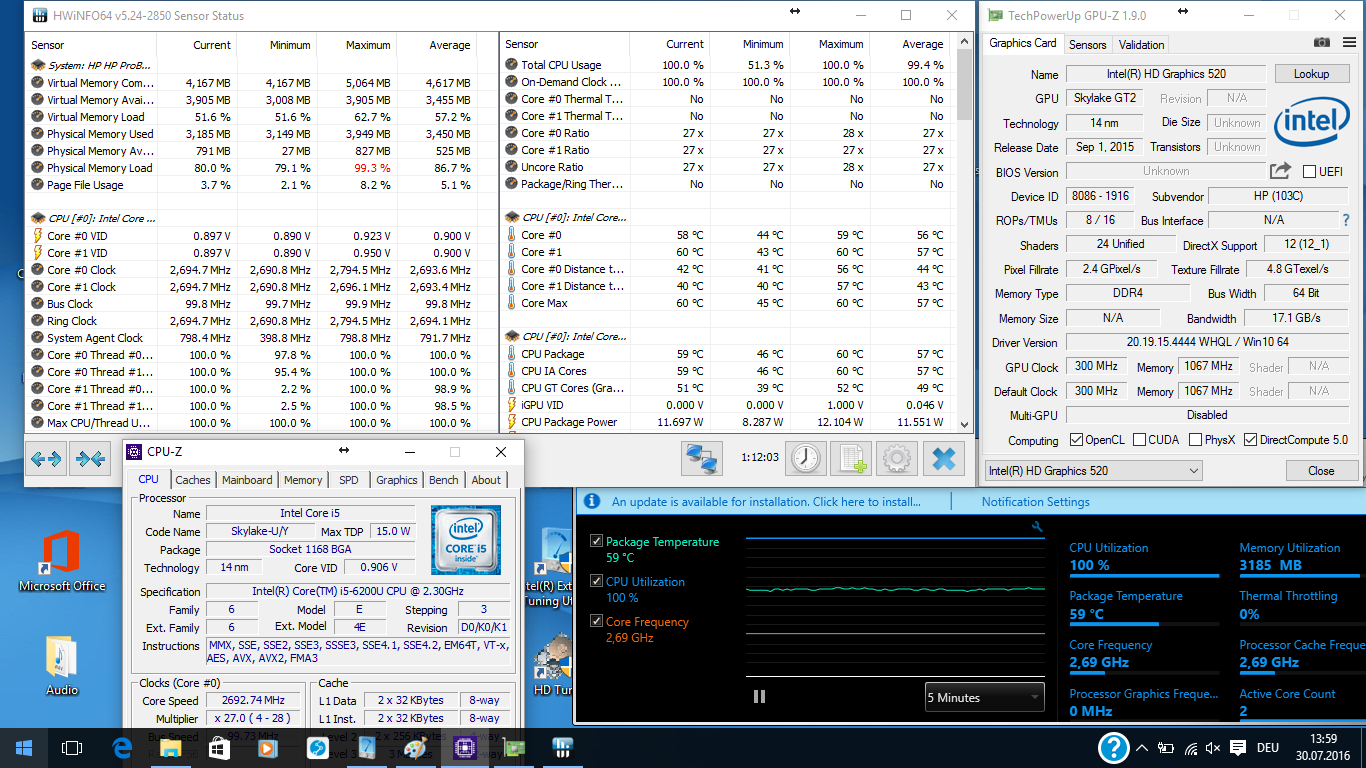Click the update available installation link
Viewport: 1366px width, 768px height.
click(766, 502)
